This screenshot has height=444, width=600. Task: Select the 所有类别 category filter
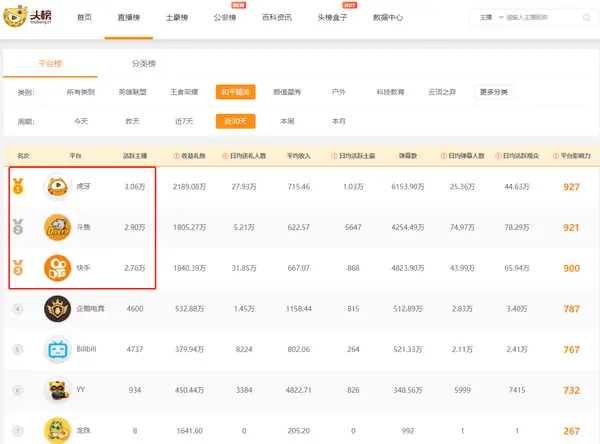81,92
